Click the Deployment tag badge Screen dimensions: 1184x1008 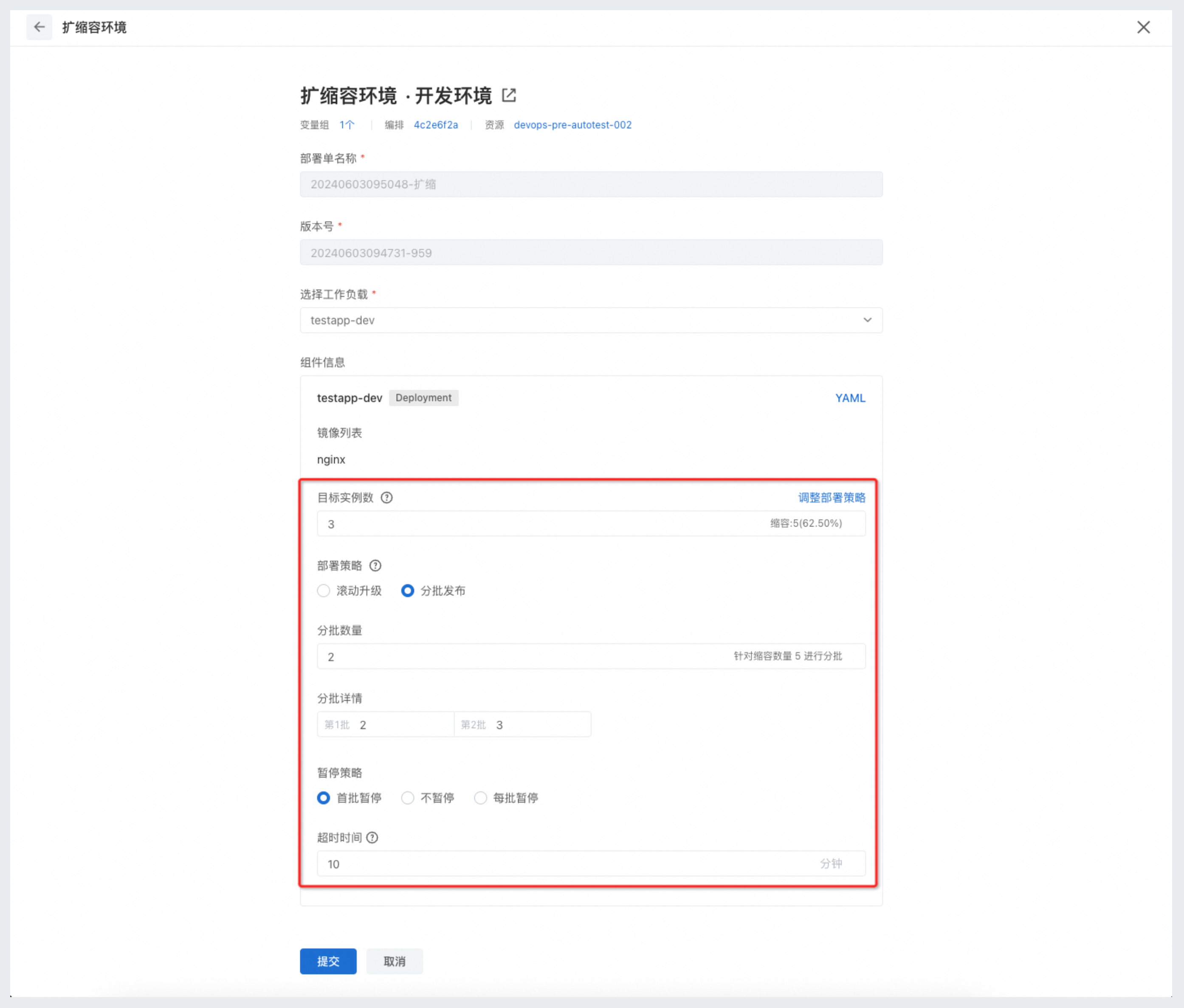point(423,398)
